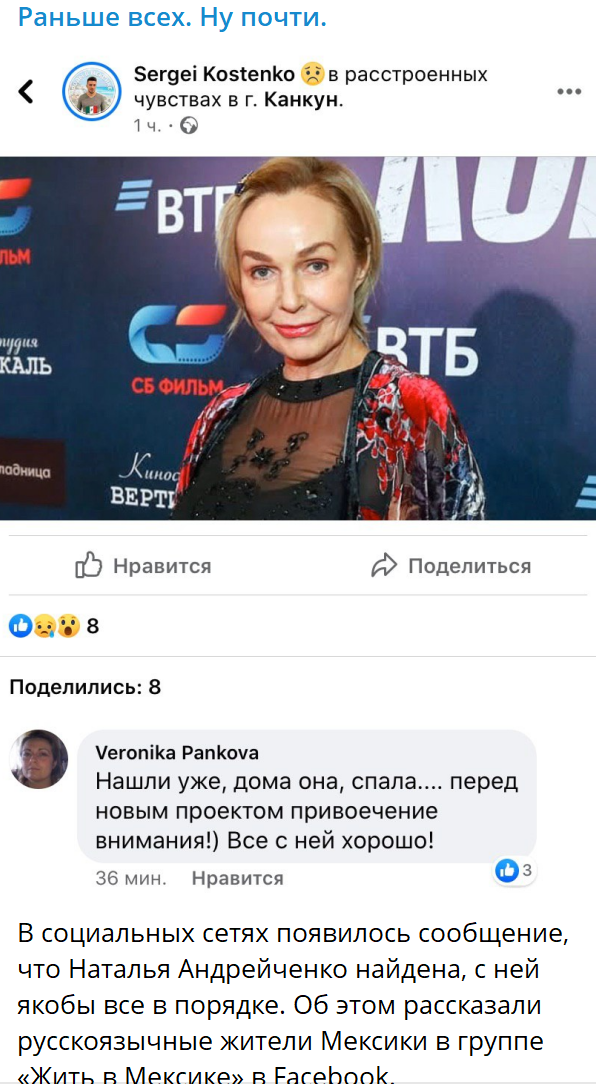The height and width of the screenshot is (1084, 596).
Task: Click the thumbs-up icon next to Нравится
Action: pos(89,566)
